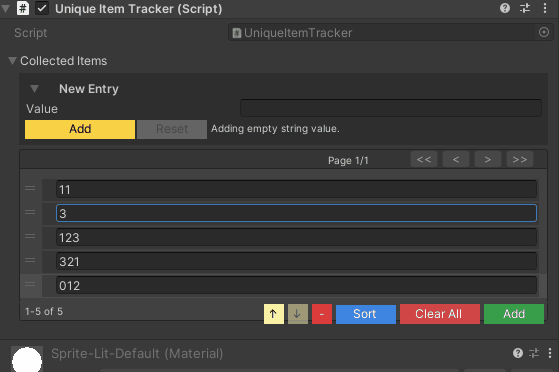The height and width of the screenshot is (372, 559).
Task: Disable the Unique Item Tracker component checkbox
Action: click(x=42, y=8)
